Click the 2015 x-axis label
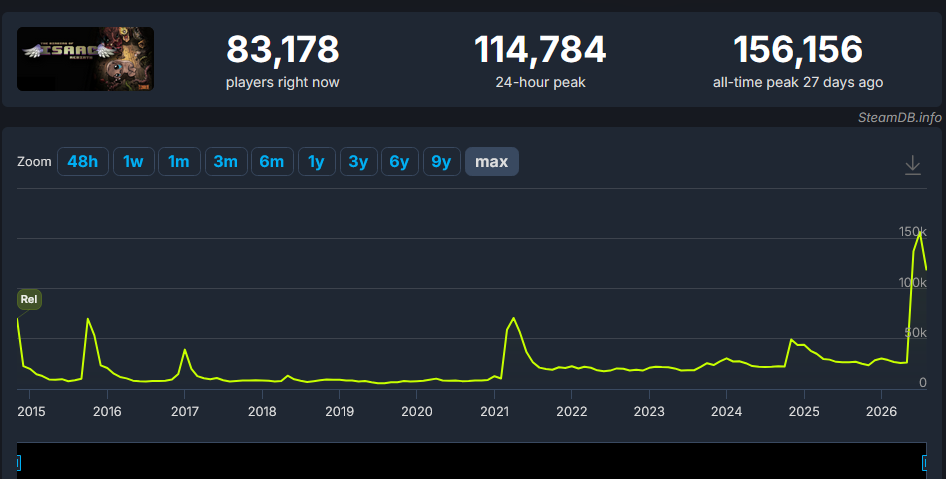 pyautogui.click(x=31, y=411)
